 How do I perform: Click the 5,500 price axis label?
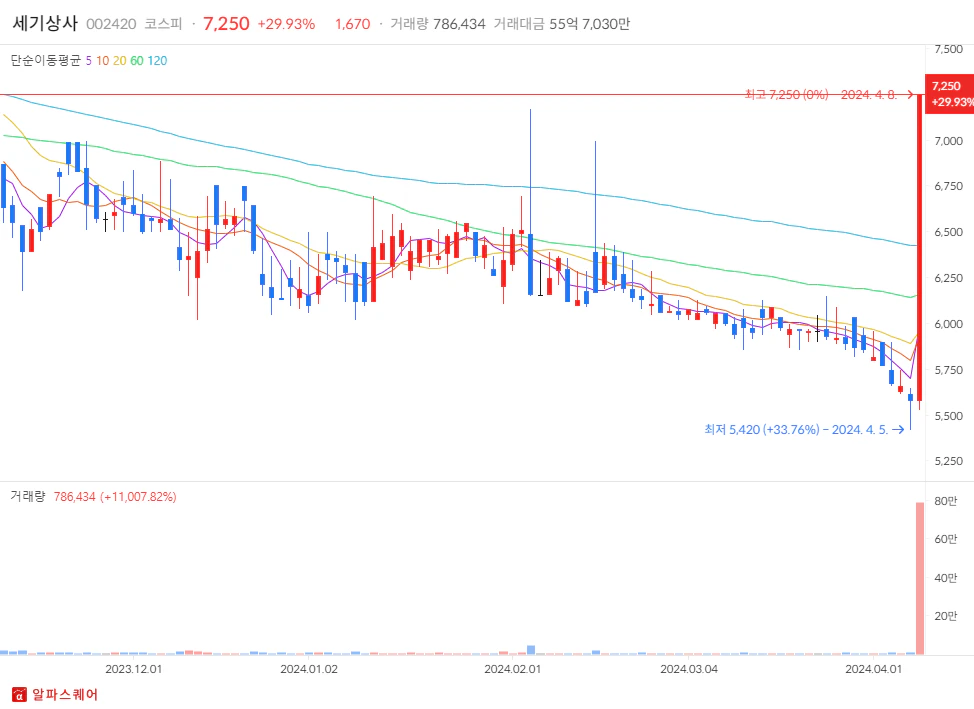949,416
